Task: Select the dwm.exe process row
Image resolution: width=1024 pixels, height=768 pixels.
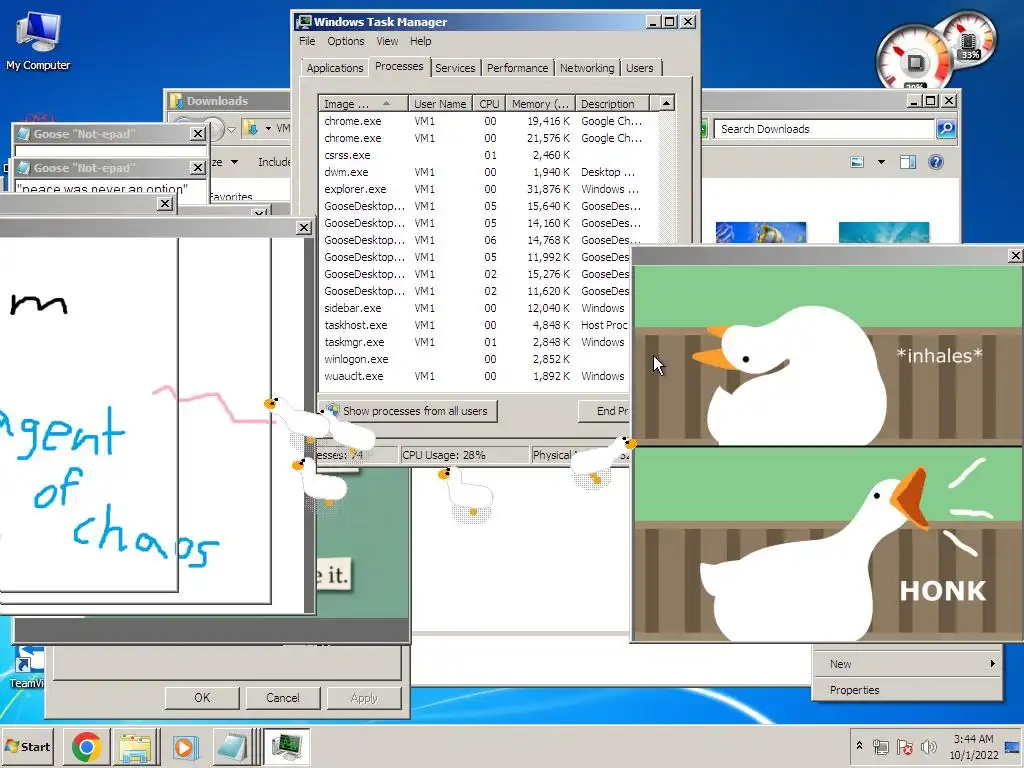Action: (x=488, y=172)
